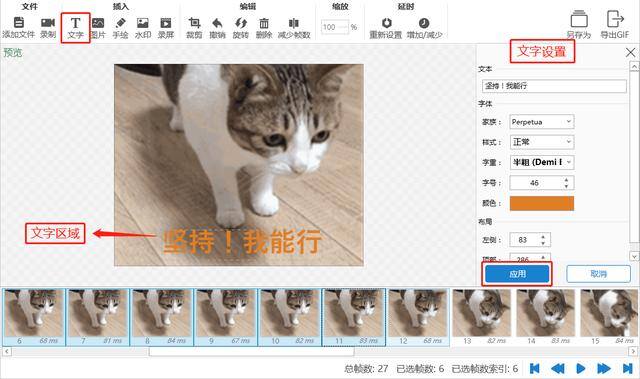Select frame 8 thumbnail
The height and width of the screenshot is (379, 640).
[162, 317]
